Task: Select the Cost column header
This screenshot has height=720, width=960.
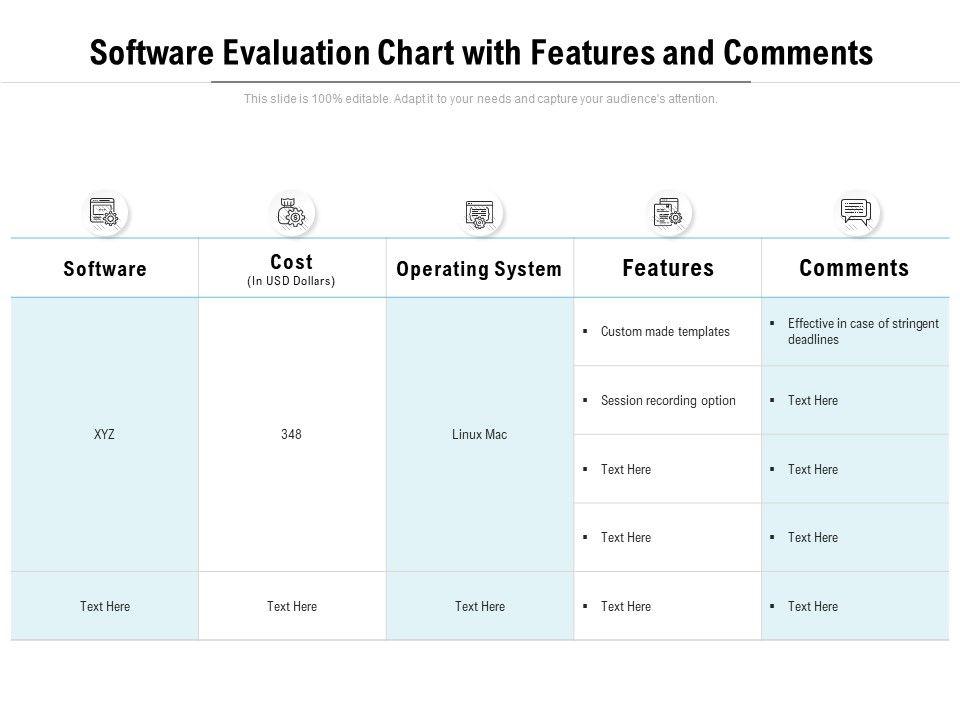Action: point(292,262)
